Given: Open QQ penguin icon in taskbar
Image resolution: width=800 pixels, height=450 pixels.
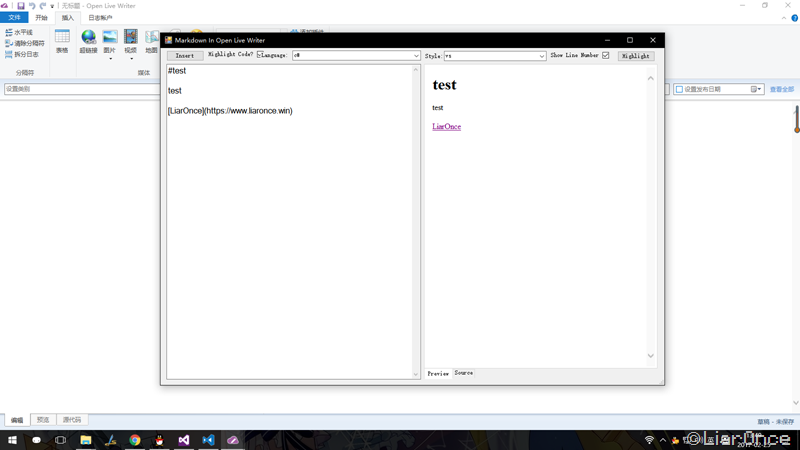Looking at the screenshot, I should (159, 440).
